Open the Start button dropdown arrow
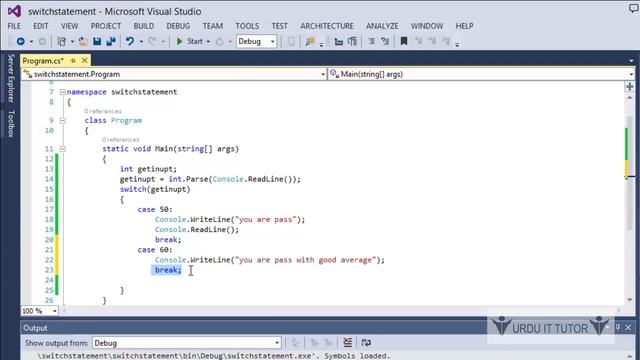The height and width of the screenshot is (360, 640). click(x=208, y=42)
